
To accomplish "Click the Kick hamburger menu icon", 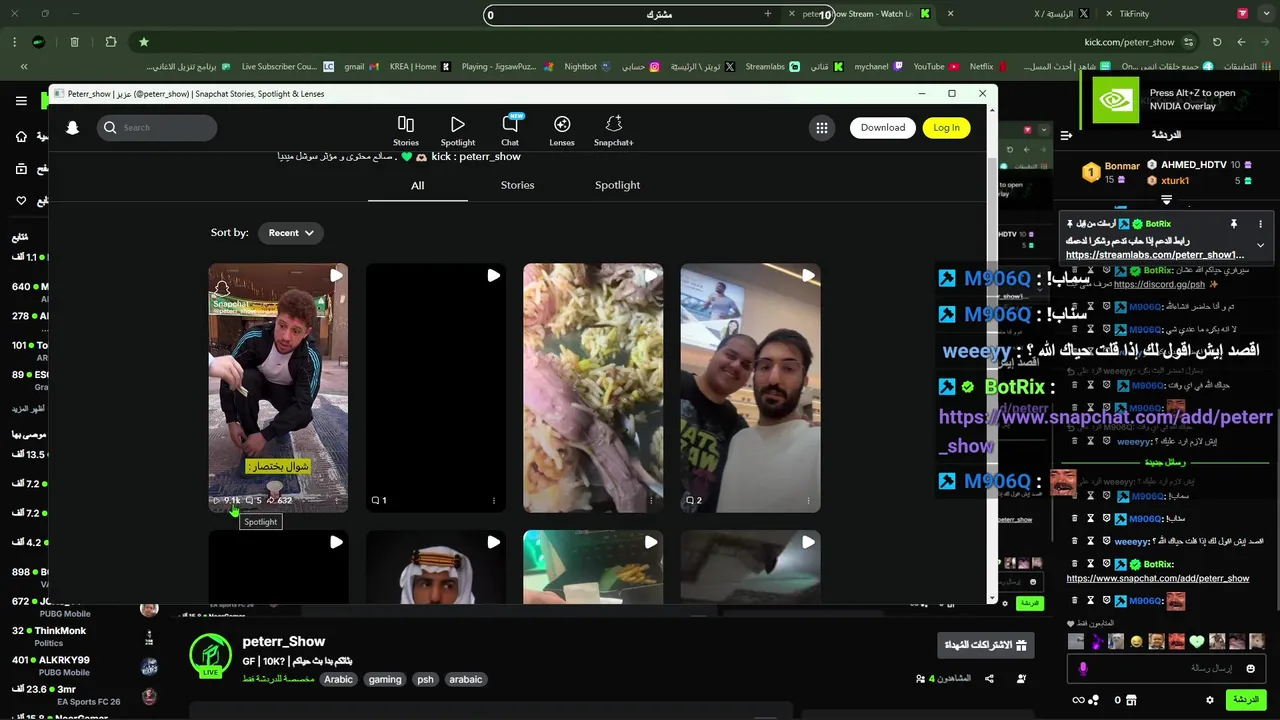I will (x=21, y=101).
